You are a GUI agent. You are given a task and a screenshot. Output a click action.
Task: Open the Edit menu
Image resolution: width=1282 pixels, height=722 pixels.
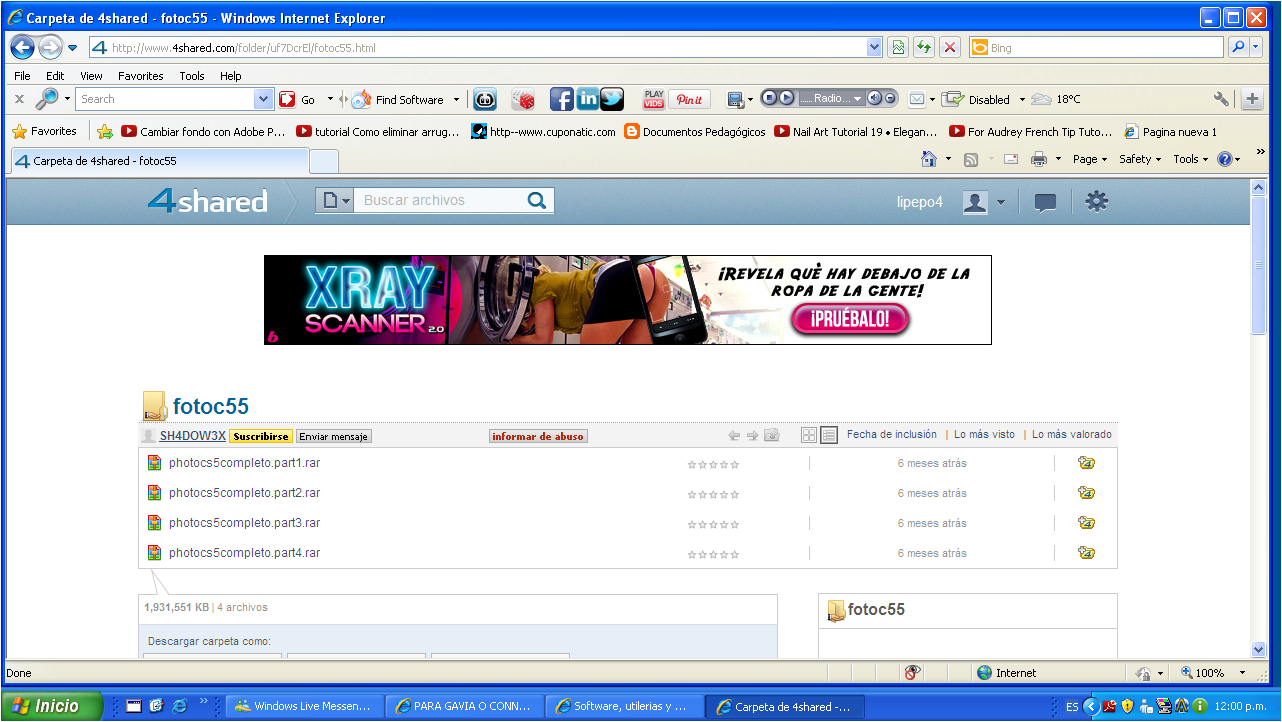click(55, 76)
